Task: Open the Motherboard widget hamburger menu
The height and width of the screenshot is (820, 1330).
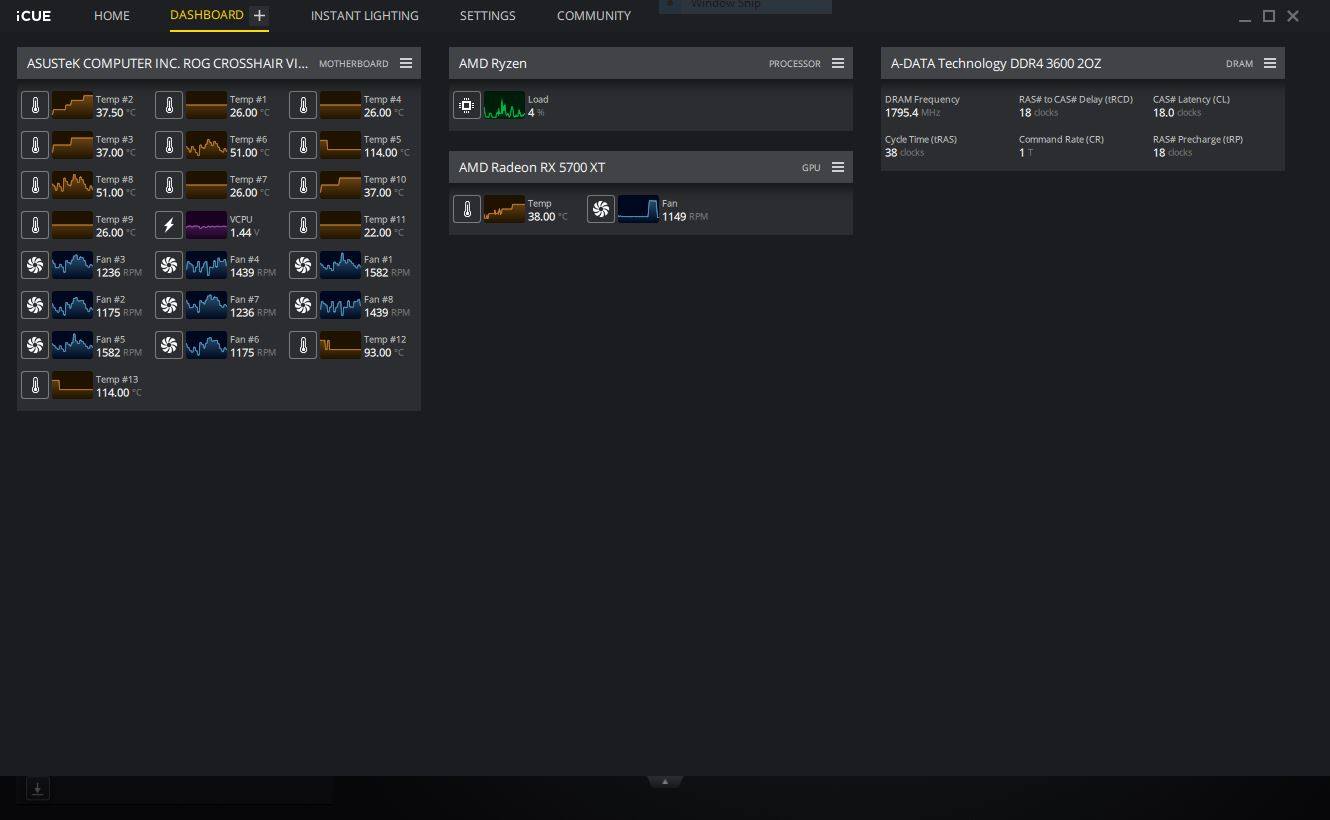Action: [406, 63]
